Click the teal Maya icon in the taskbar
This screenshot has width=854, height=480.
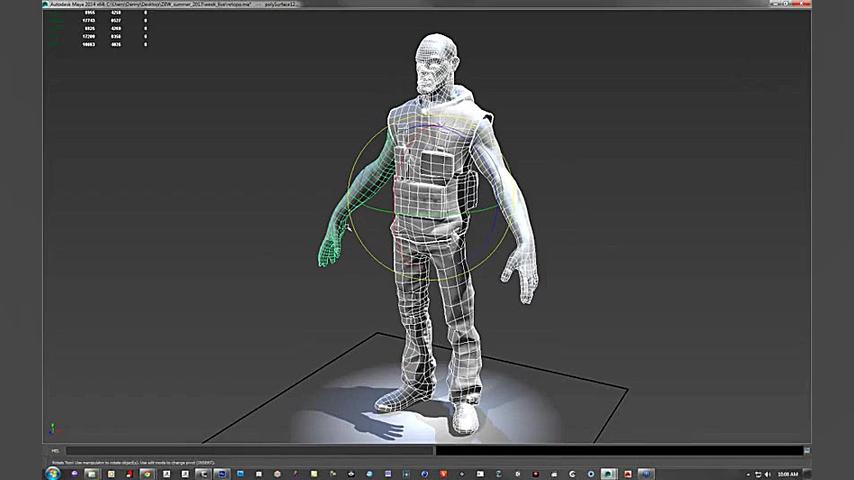tap(609, 474)
